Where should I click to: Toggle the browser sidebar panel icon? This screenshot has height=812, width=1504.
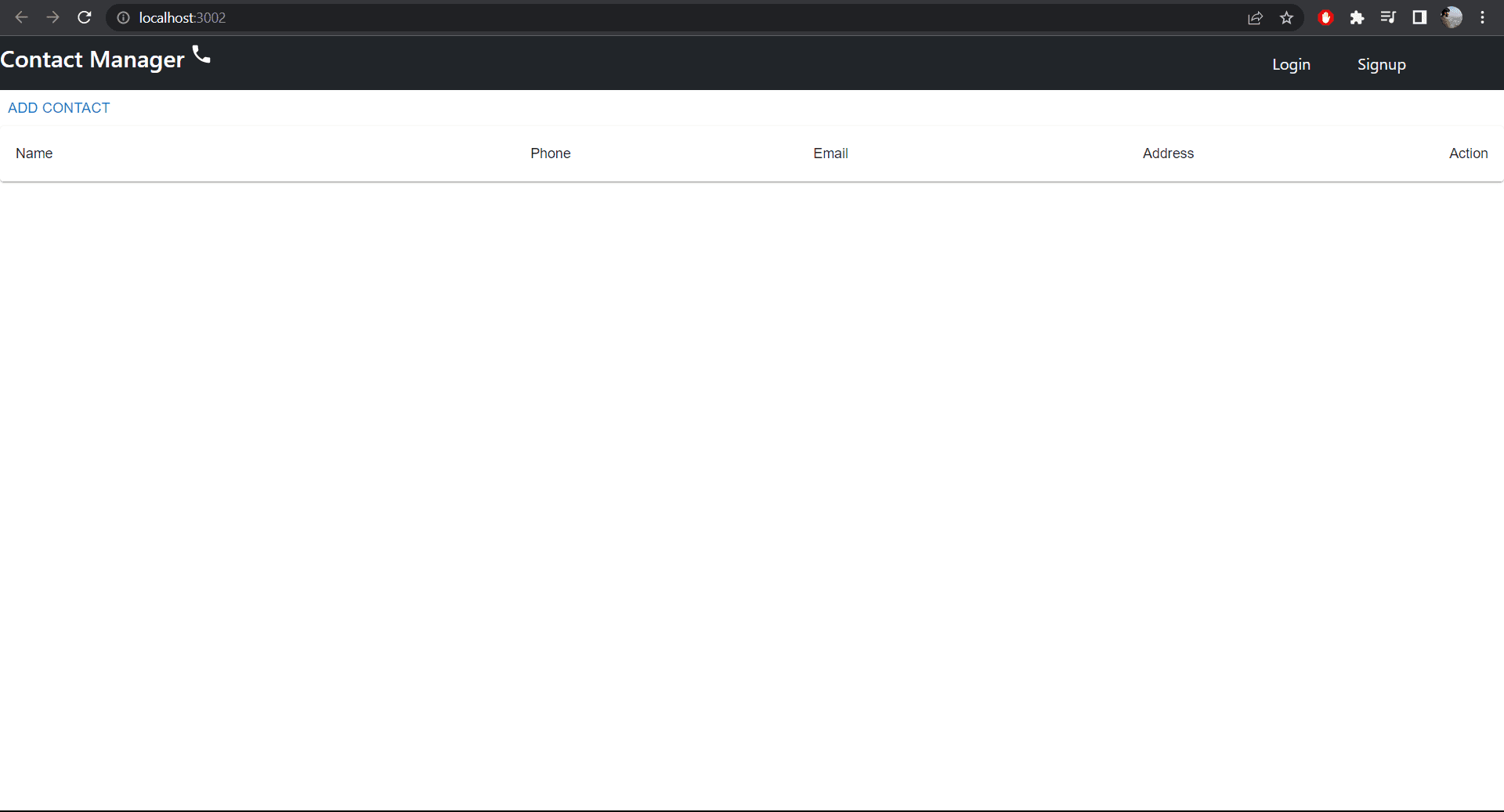tap(1419, 17)
